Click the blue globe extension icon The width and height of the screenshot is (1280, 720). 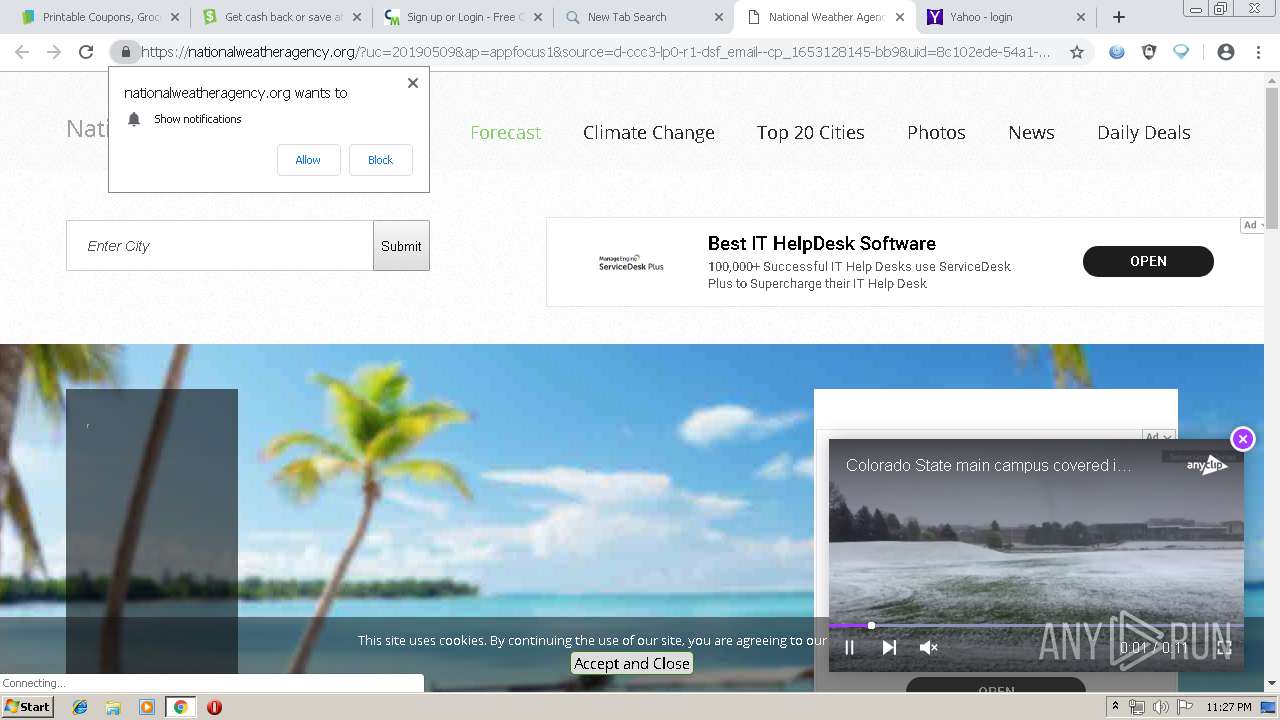1117,52
